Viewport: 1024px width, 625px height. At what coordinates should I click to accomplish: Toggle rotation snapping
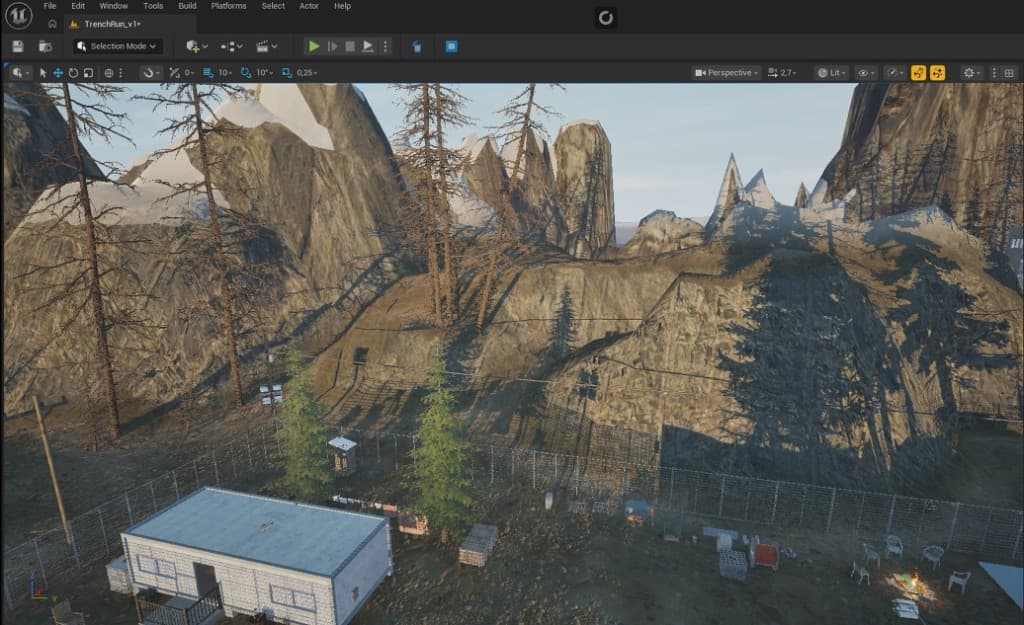[246, 72]
